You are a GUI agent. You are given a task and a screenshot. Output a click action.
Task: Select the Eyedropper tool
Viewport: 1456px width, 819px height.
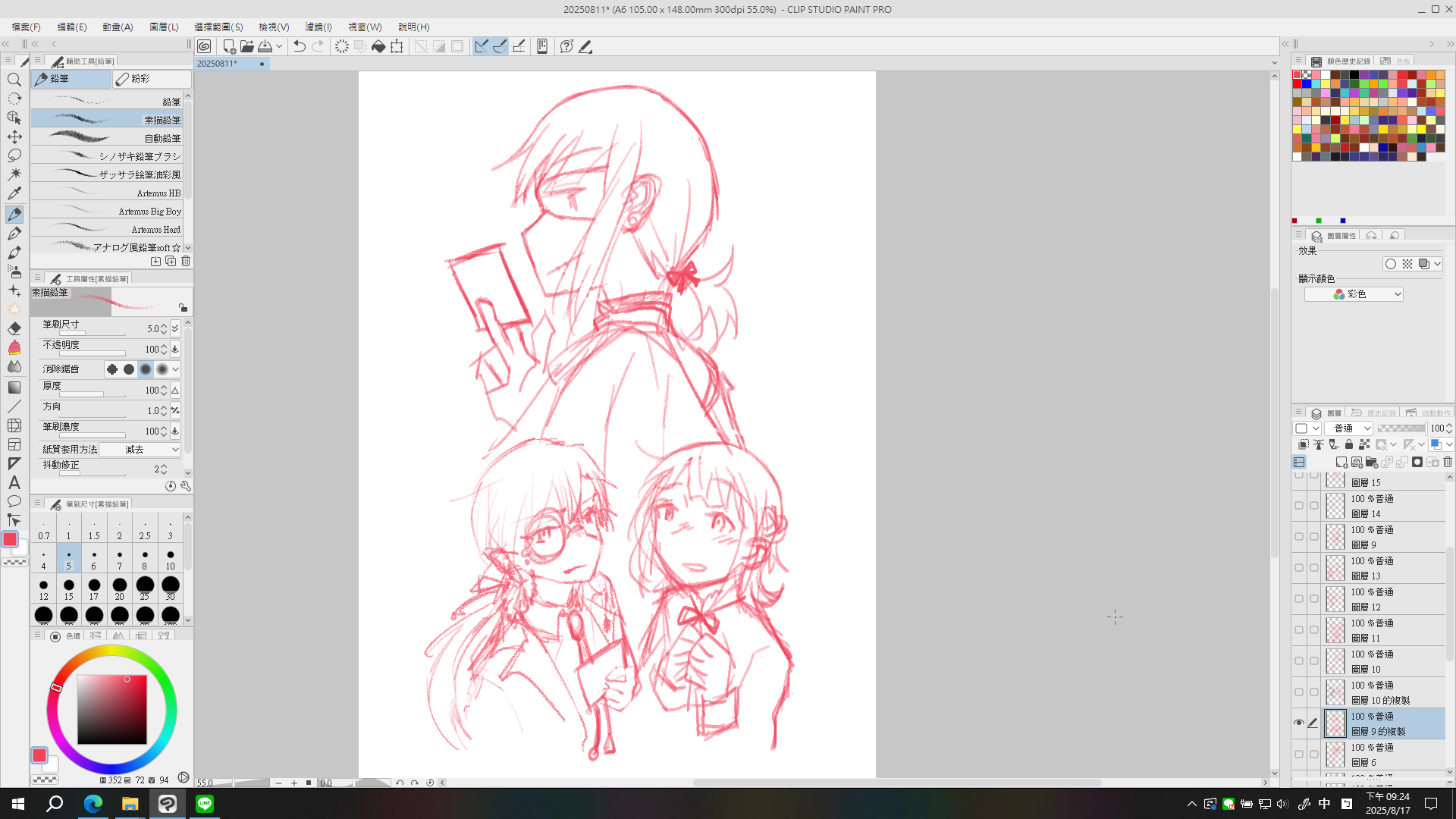click(x=14, y=193)
